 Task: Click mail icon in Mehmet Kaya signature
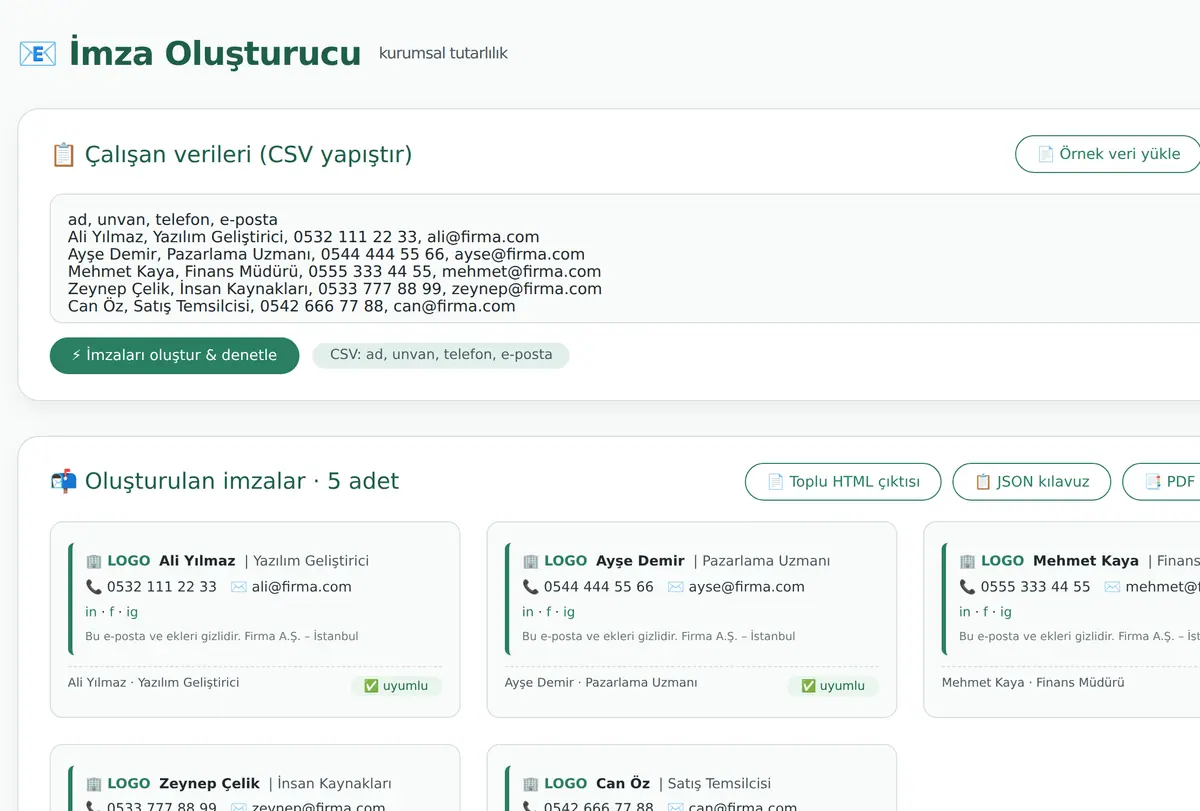(1113, 587)
